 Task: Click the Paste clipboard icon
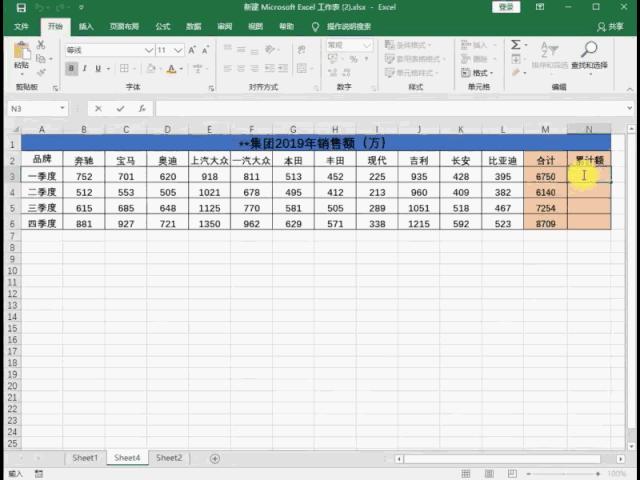pos(22,52)
